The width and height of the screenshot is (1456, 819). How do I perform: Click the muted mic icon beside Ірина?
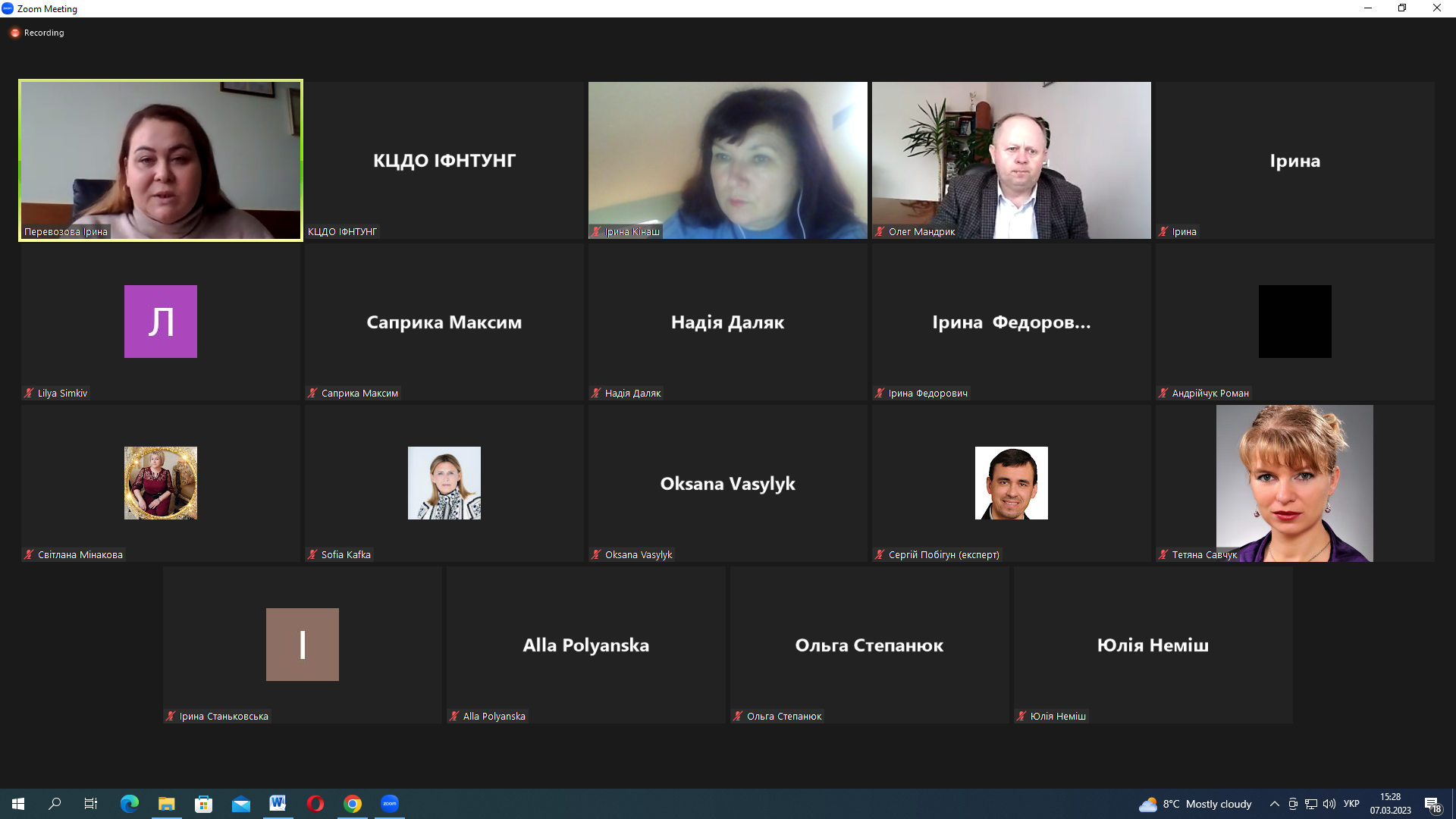pos(1163,231)
